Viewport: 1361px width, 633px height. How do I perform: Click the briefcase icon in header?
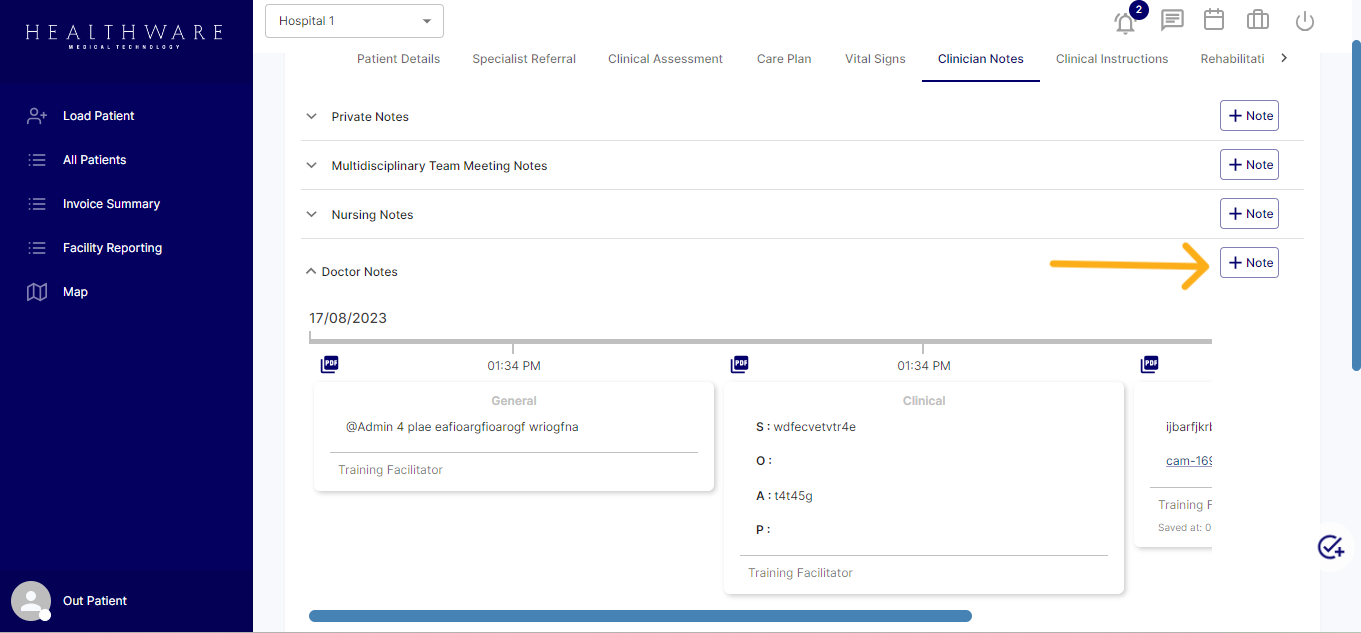[1257, 20]
